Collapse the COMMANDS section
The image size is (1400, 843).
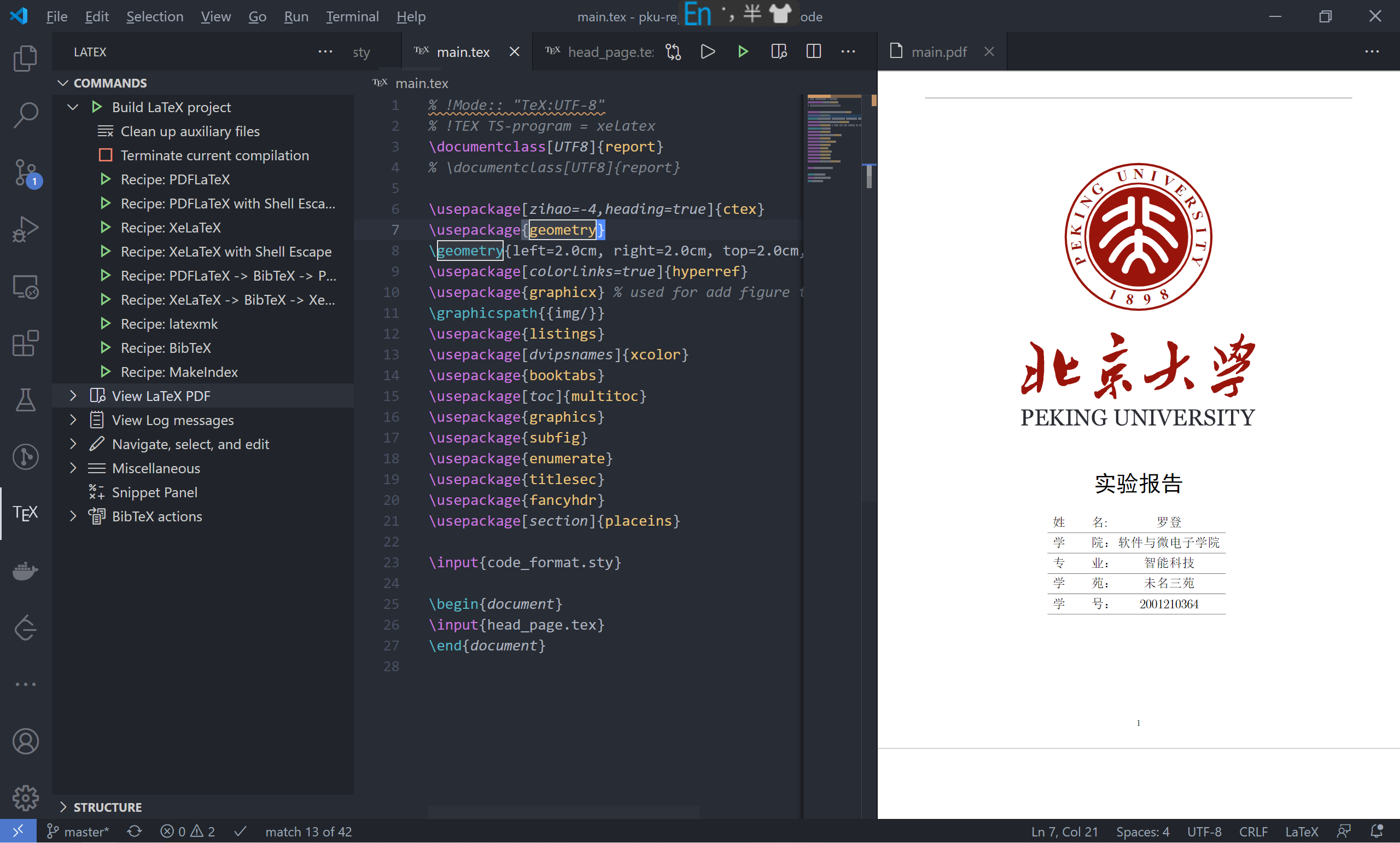pyautogui.click(x=63, y=83)
